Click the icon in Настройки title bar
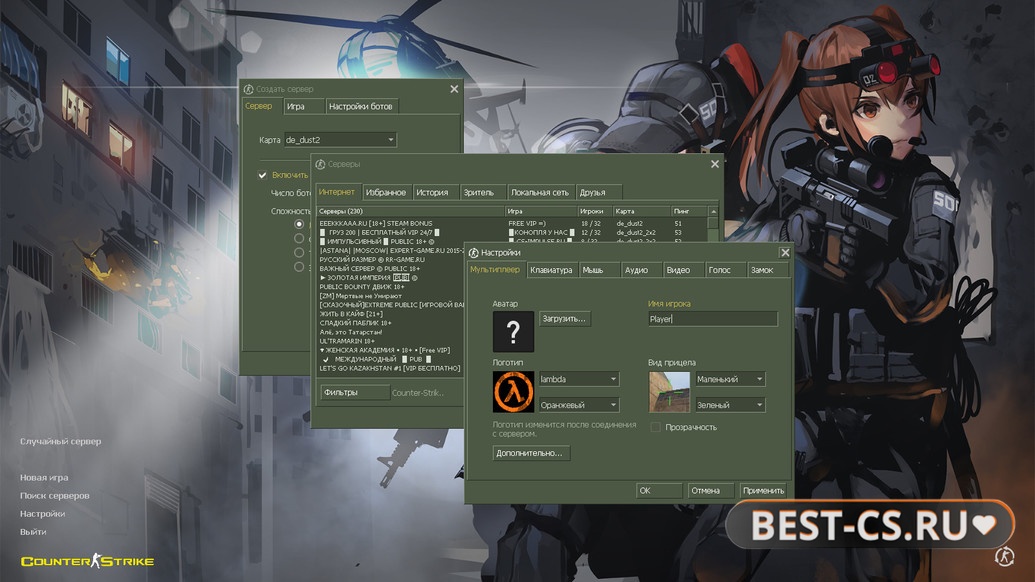This screenshot has height=582, width=1035. tap(473, 253)
